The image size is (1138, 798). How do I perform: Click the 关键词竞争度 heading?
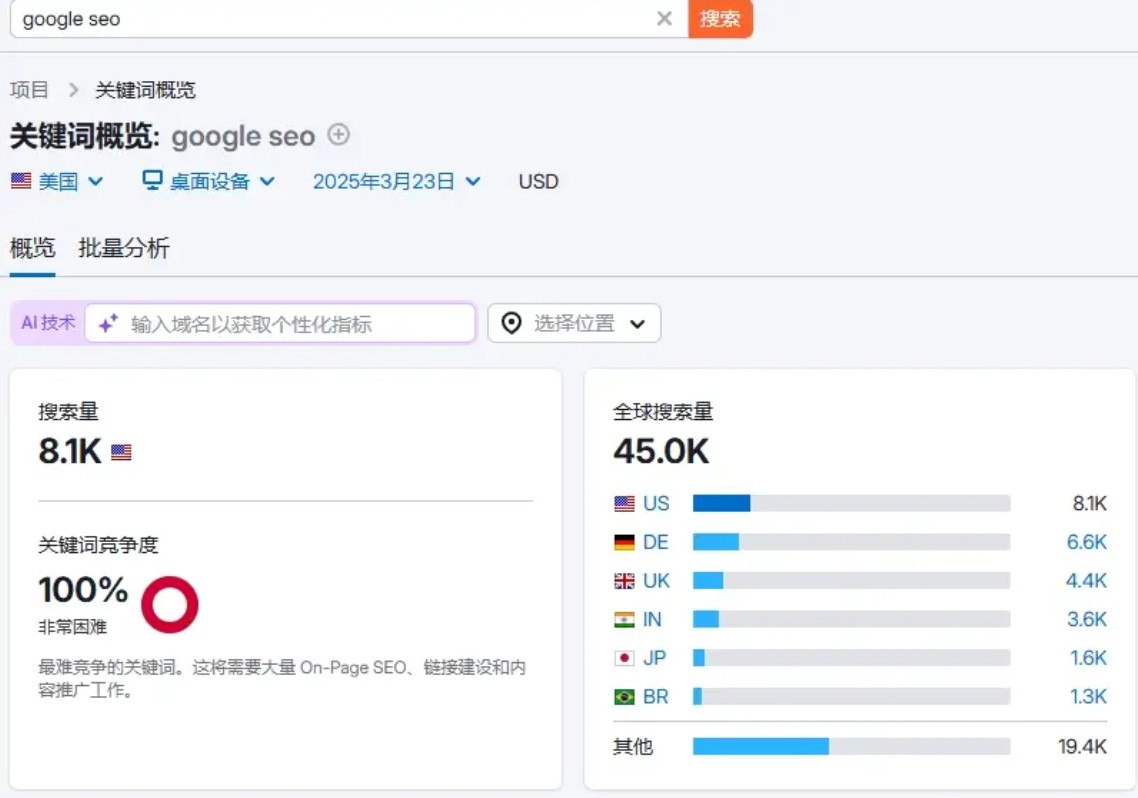[x=99, y=545]
